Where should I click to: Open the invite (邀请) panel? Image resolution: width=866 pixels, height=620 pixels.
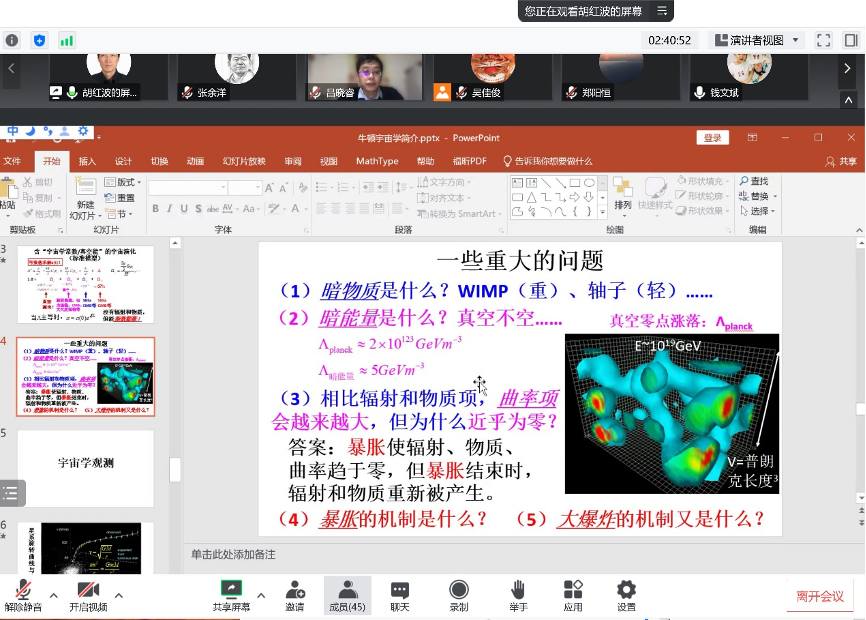[295, 594]
